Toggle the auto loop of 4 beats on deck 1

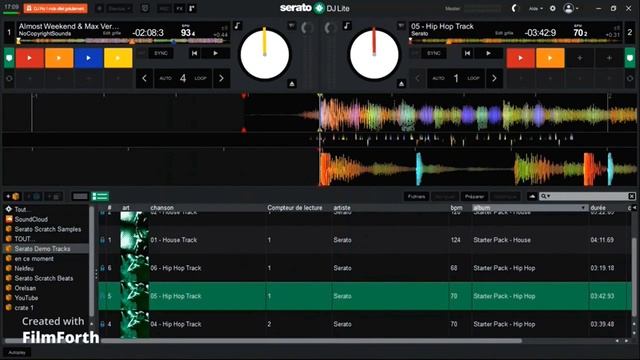[183, 78]
